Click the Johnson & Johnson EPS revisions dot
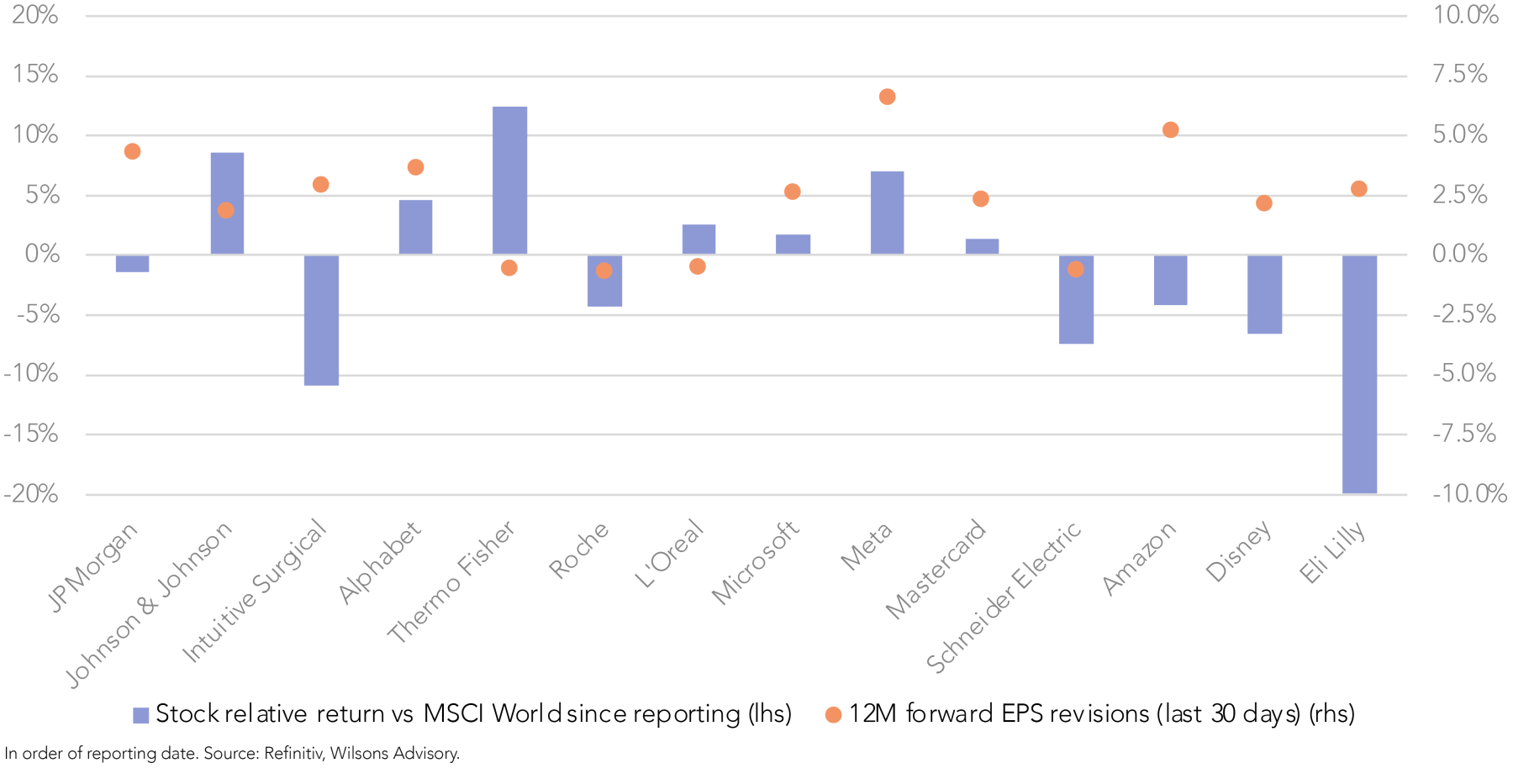Image resolution: width=1513 pixels, height=784 pixels. (x=225, y=210)
